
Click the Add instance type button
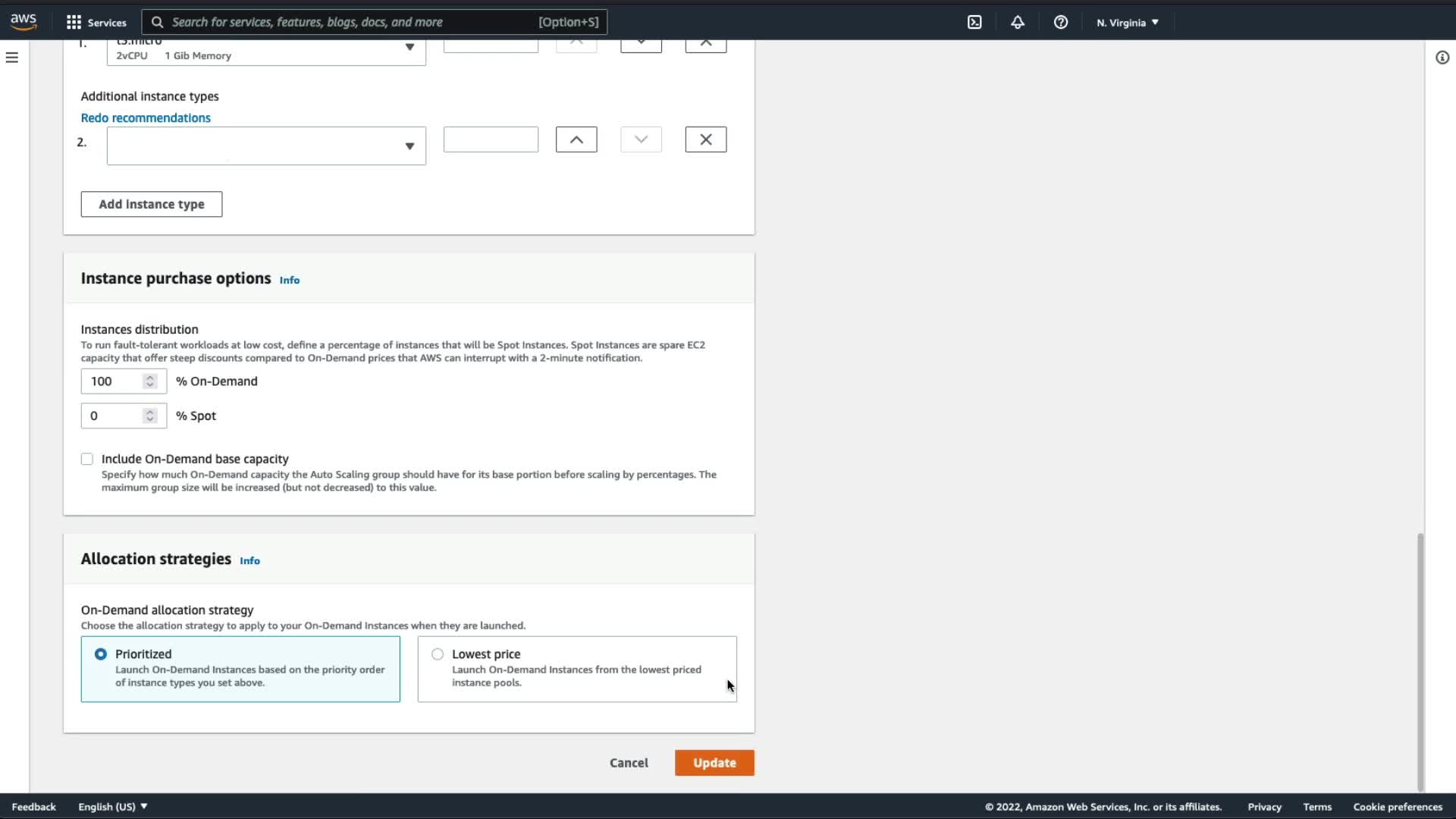point(152,204)
